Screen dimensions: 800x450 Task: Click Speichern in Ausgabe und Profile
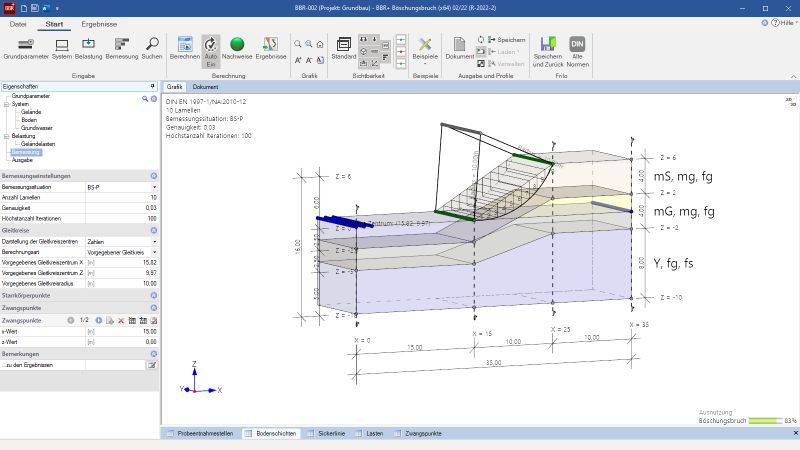coord(506,40)
